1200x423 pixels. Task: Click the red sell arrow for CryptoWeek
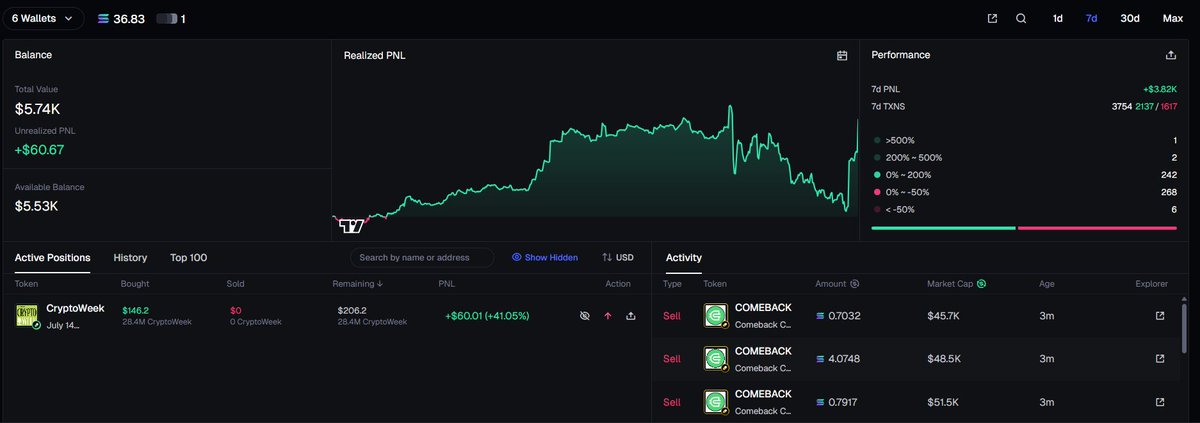(x=608, y=315)
